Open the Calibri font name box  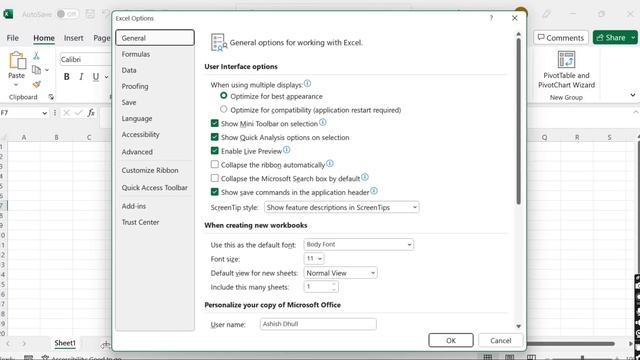click(85, 60)
